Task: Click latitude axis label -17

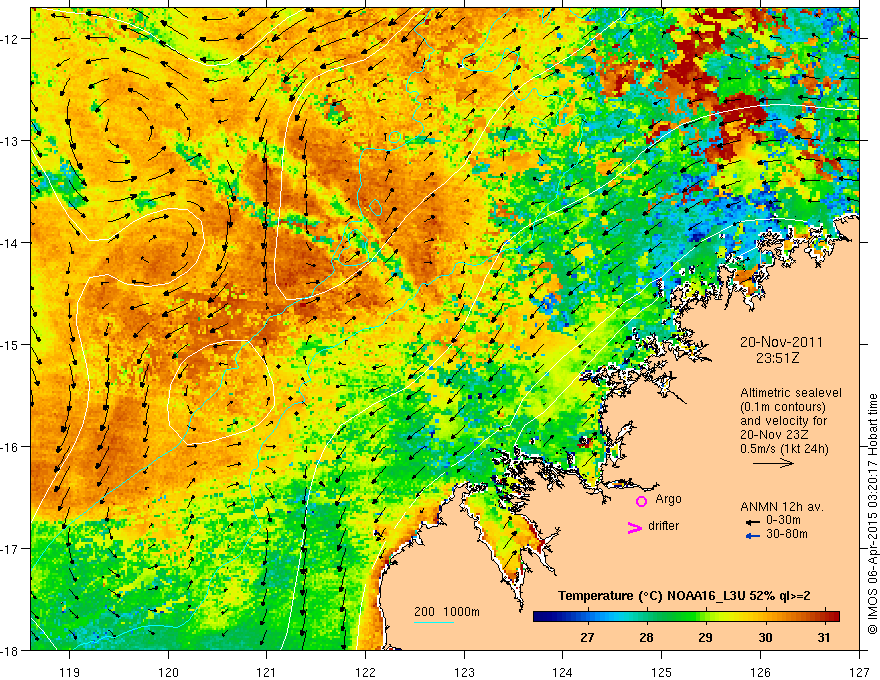Action: pos(10,548)
